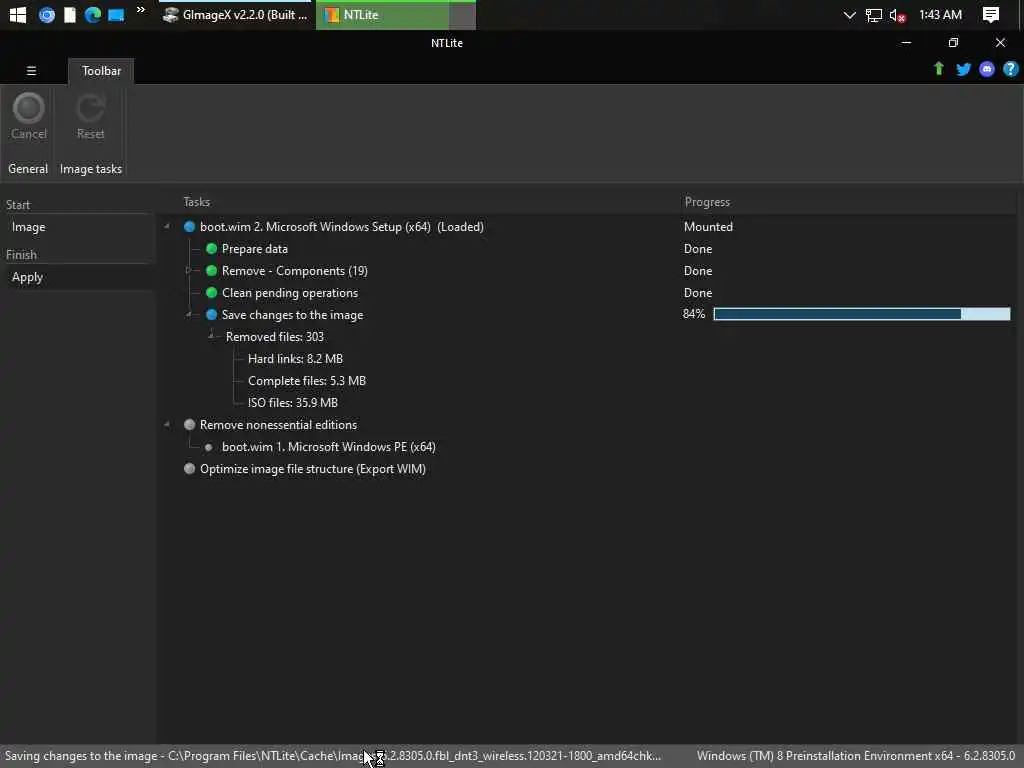Open the blue folder taskbar icon
The width and height of the screenshot is (1024, 768).
pos(116,14)
